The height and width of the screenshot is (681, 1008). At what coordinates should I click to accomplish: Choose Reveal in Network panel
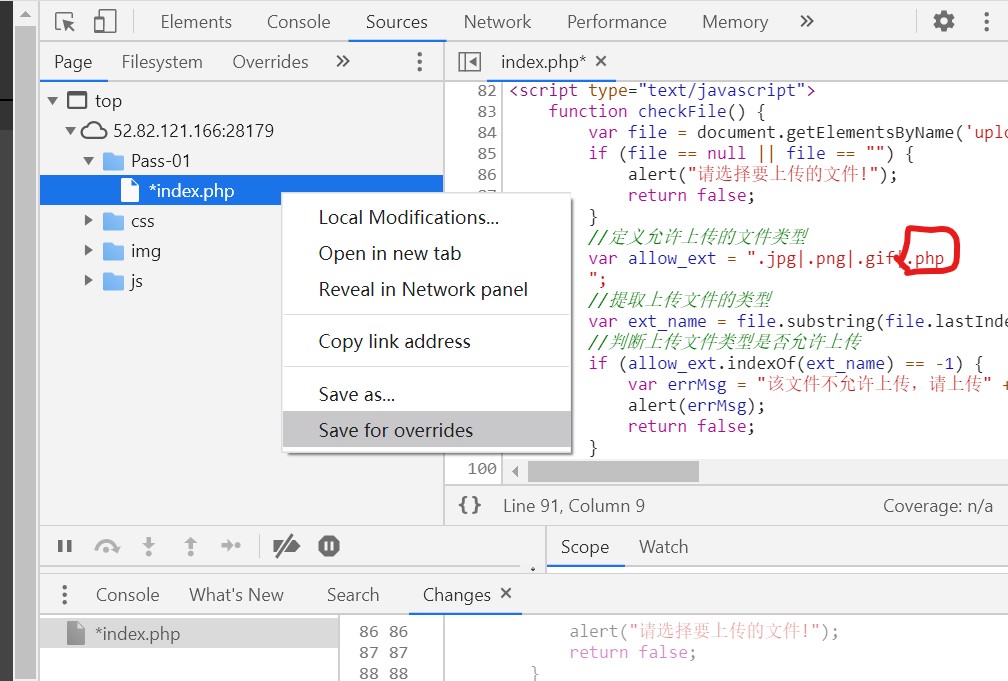tap(427, 289)
